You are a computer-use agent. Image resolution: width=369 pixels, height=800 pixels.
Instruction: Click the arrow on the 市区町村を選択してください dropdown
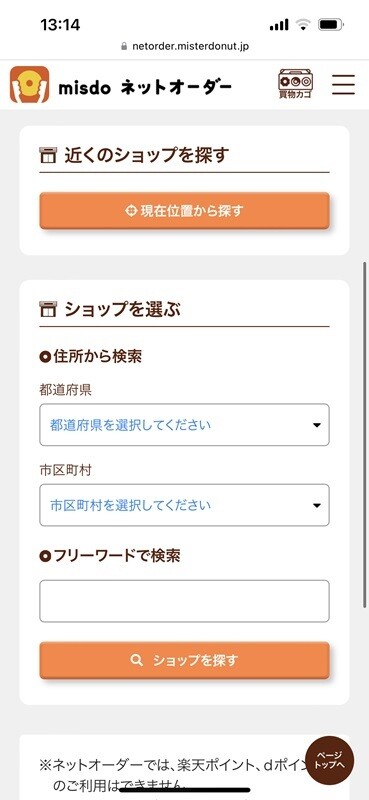coord(317,506)
